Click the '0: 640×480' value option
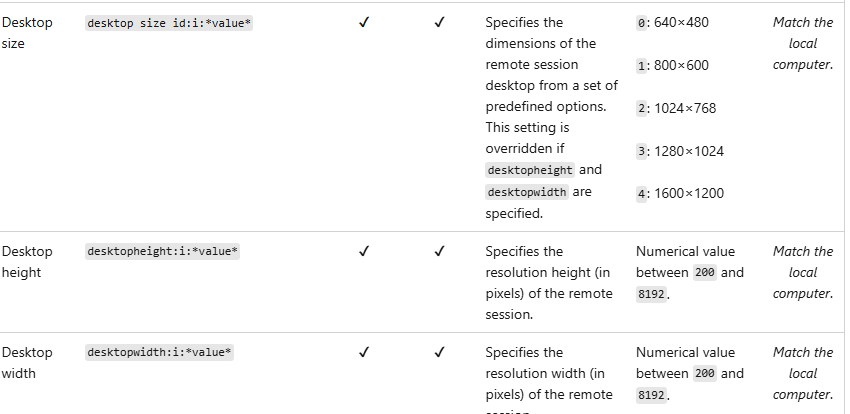The image size is (850, 414). (x=672, y=23)
